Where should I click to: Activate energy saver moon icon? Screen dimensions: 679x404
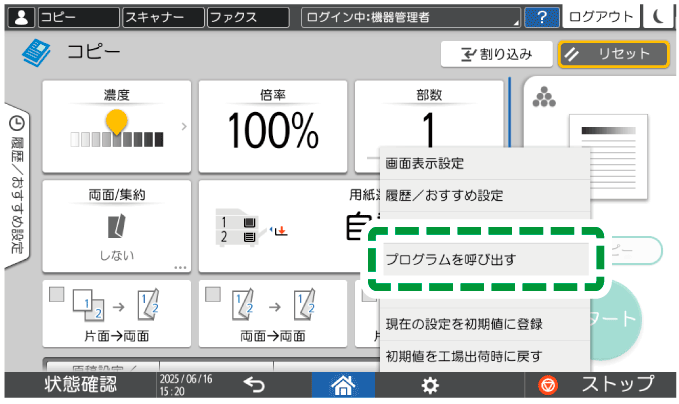658,17
